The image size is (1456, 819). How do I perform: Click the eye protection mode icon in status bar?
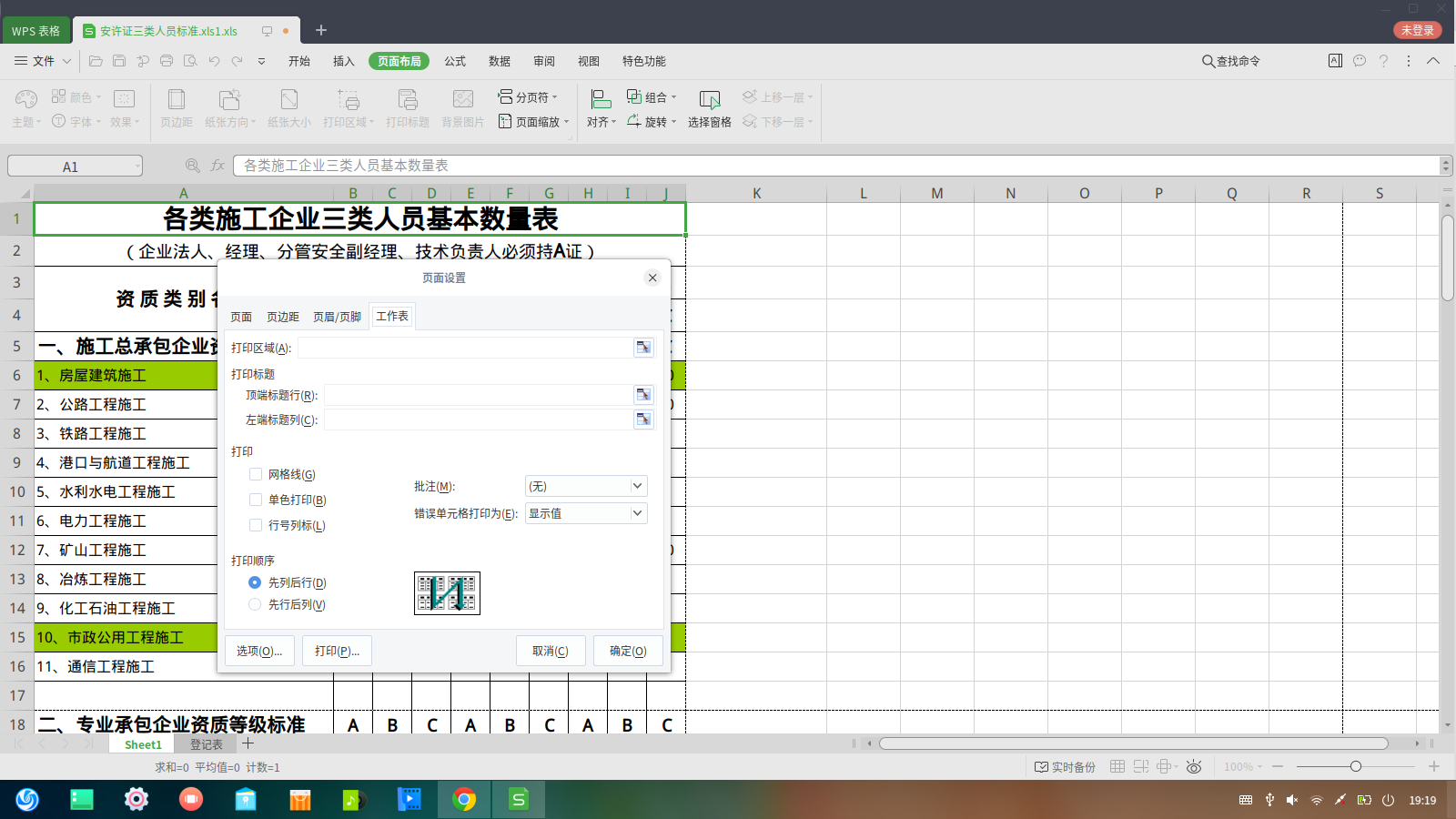(x=1194, y=767)
